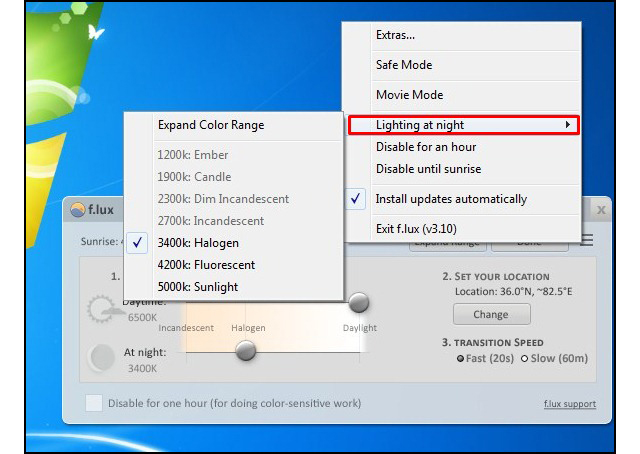The height and width of the screenshot is (454, 640).
Task: Click the Lighting at night submenu arrow
Action: click(x=567, y=125)
